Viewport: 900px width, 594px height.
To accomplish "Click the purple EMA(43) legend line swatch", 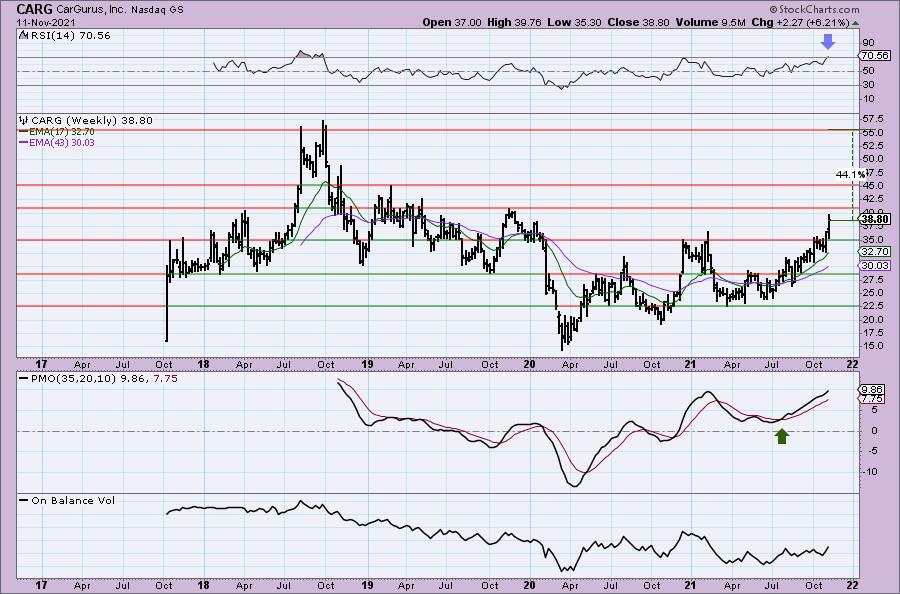I will (23, 142).
